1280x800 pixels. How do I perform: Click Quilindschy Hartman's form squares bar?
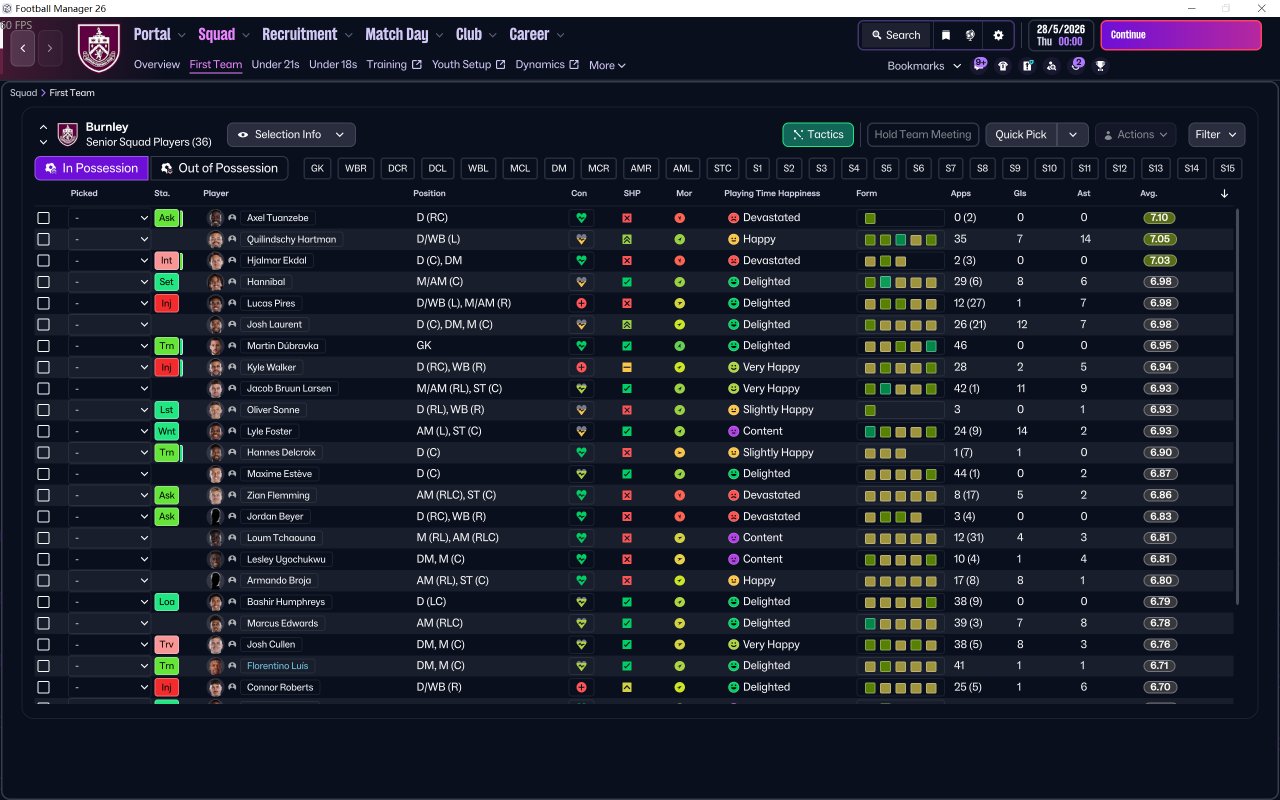[900, 239]
